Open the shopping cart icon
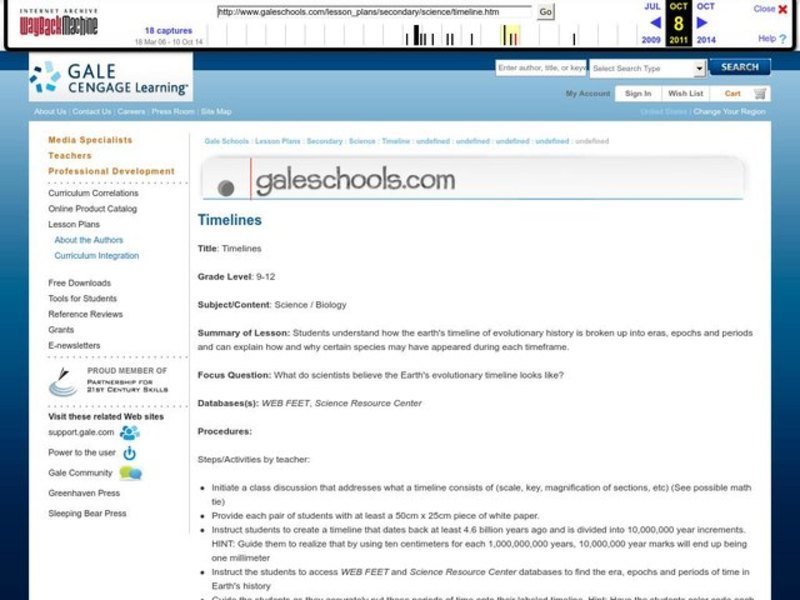The width and height of the screenshot is (800, 600). [x=760, y=93]
